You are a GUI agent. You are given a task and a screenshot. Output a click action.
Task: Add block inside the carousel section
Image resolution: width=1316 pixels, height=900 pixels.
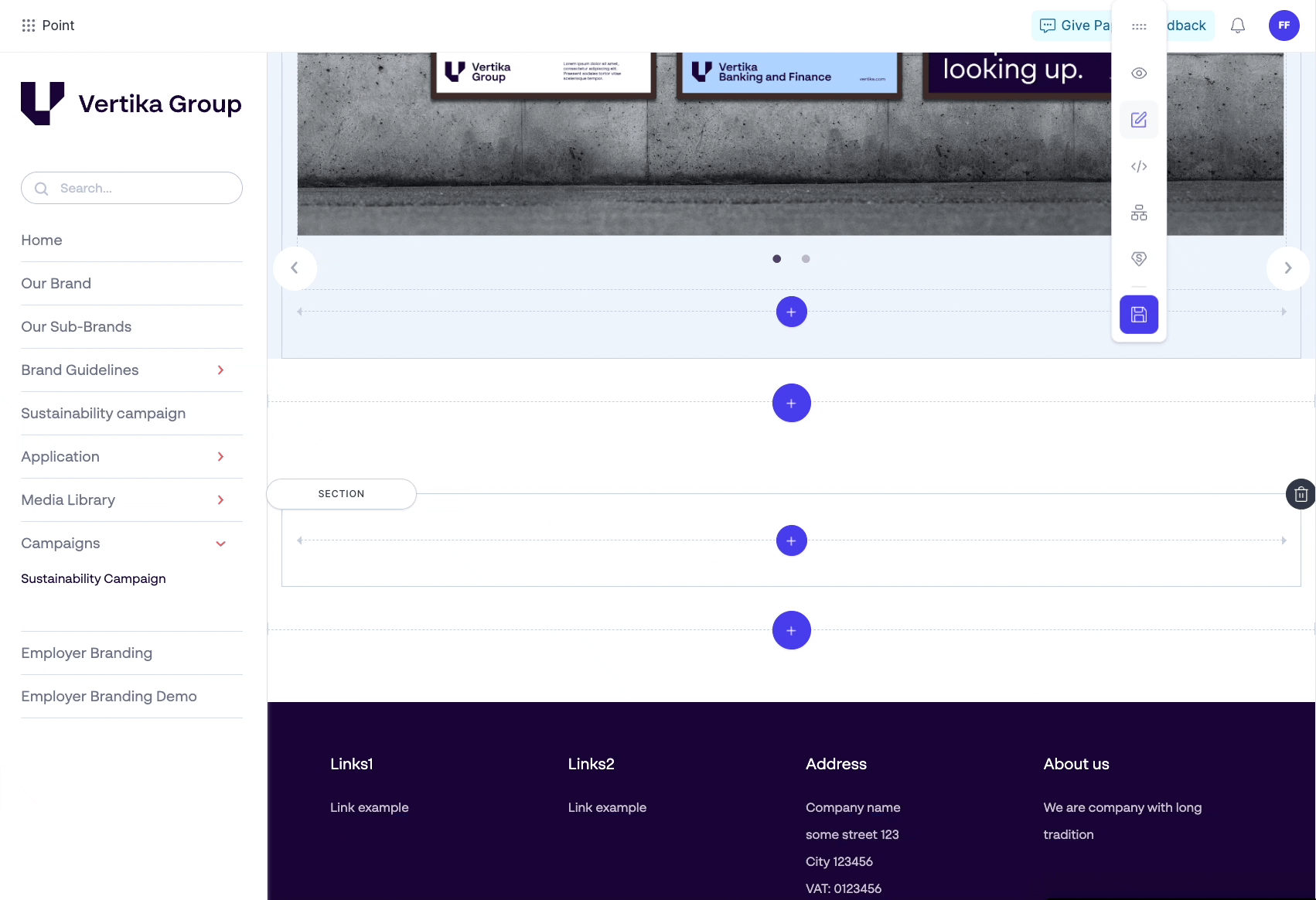coord(792,312)
